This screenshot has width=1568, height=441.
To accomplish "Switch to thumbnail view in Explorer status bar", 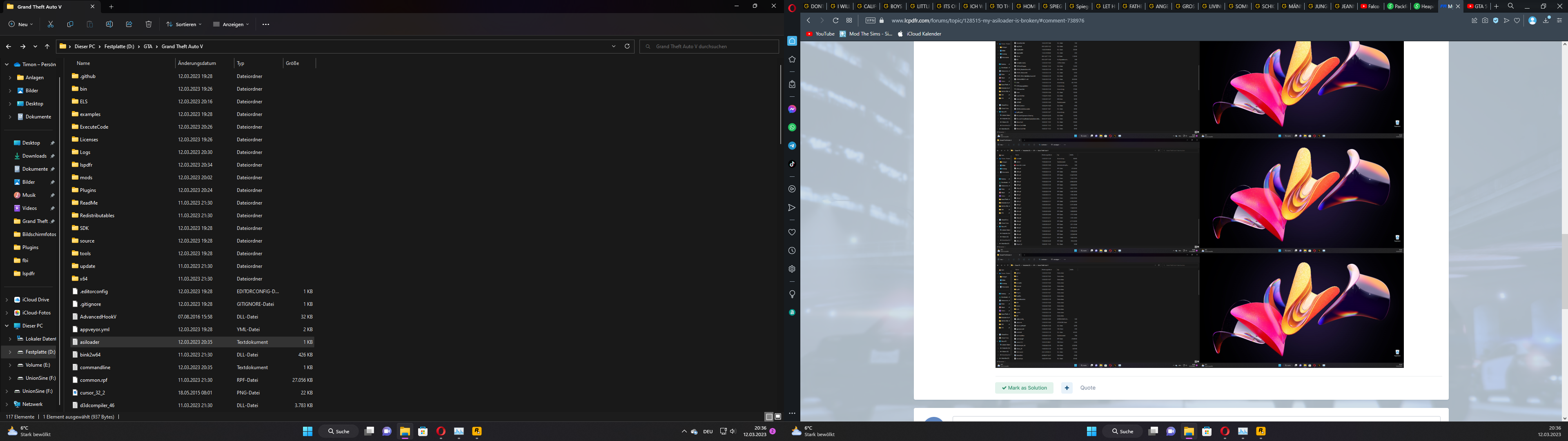I will [778, 416].
